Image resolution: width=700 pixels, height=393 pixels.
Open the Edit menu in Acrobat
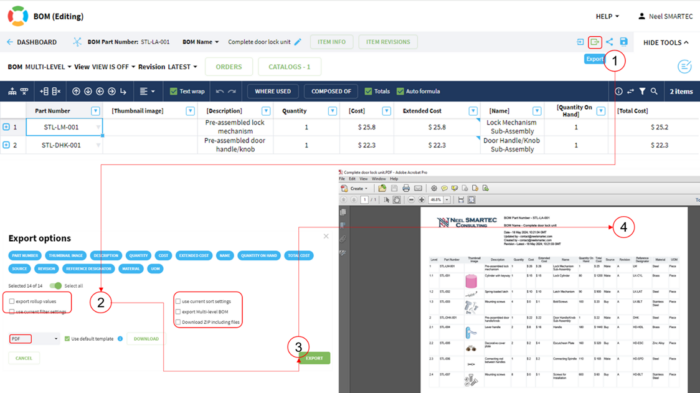pyautogui.click(x=352, y=179)
